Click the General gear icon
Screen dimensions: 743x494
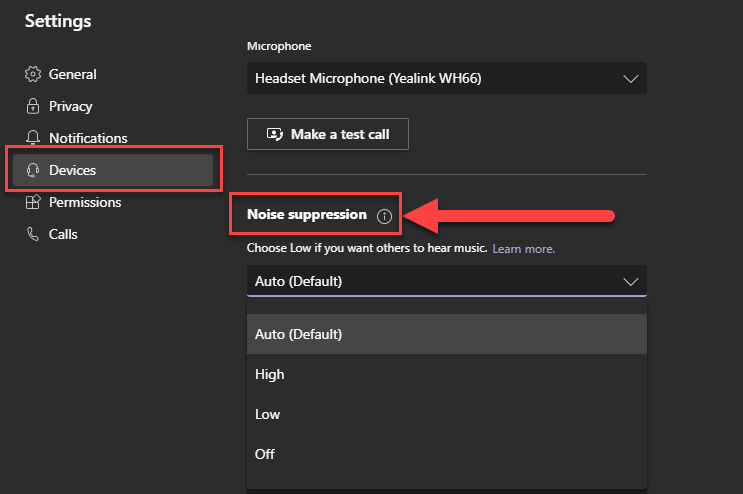(33, 74)
